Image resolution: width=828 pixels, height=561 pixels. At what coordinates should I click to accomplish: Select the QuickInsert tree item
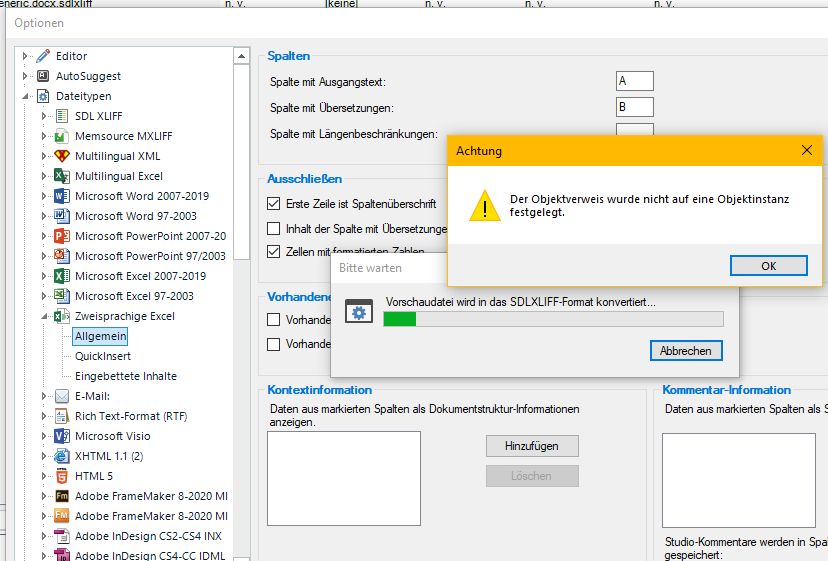pyautogui.click(x=102, y=356)
